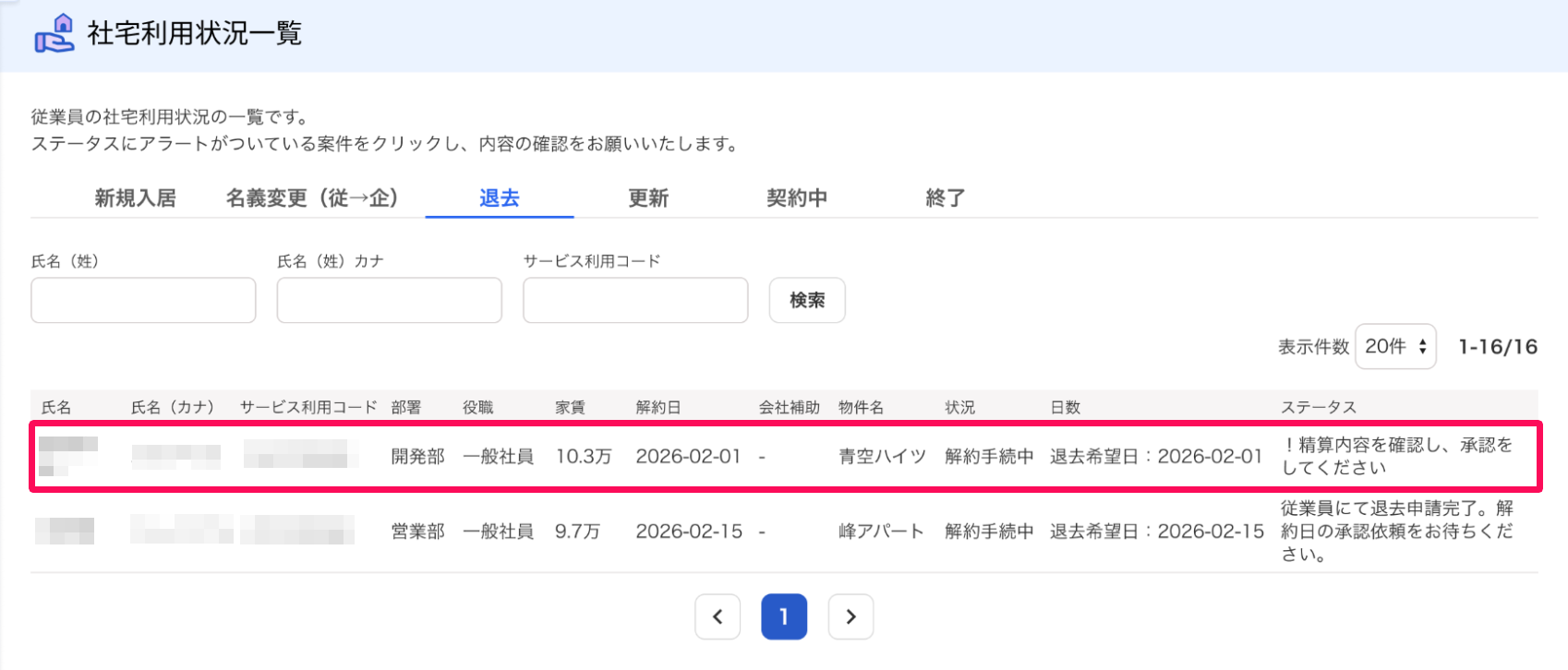Image resolution: width=1568 pixels, height=670 pixels.
Task: Click the 開発部 cell
Action: click(417, 456)
